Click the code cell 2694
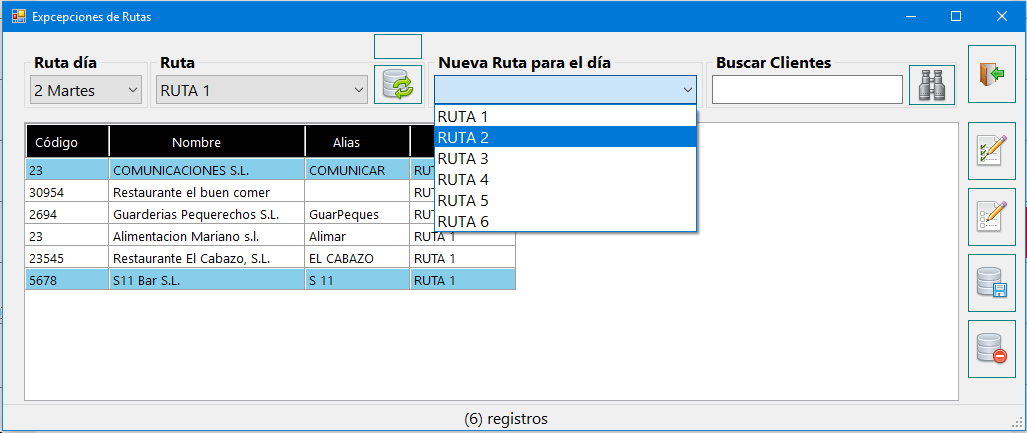The width and height of the screenshot is (1027, 433). click(67, 214)
